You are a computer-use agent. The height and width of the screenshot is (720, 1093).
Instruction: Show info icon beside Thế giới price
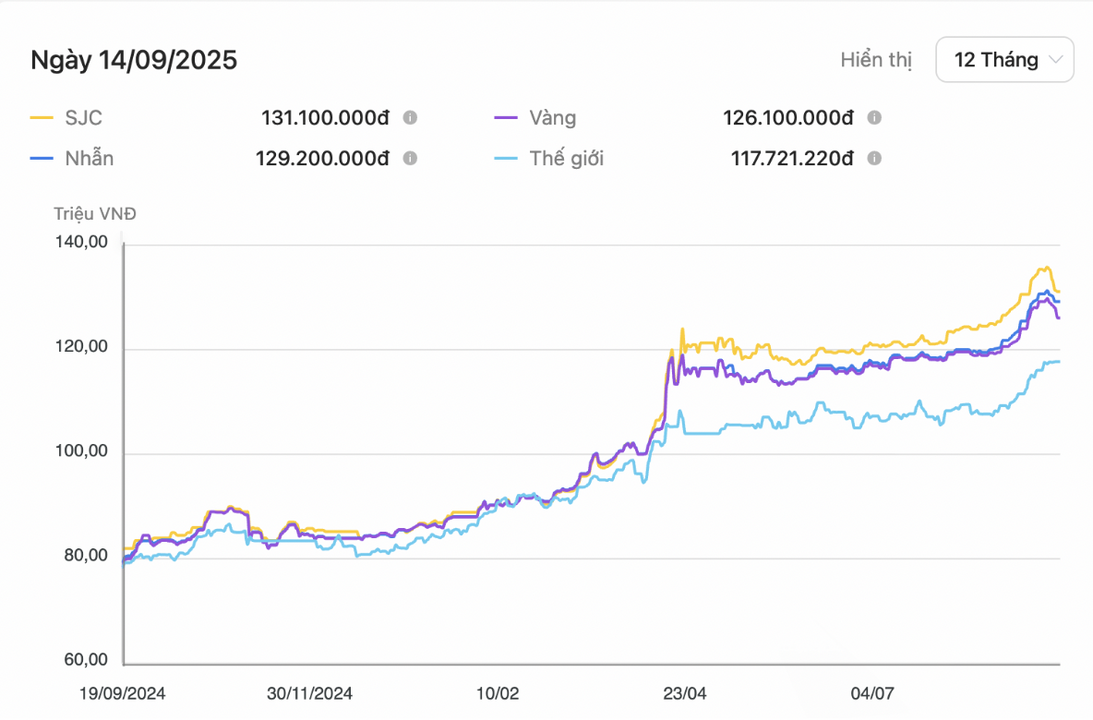point(874,158)
